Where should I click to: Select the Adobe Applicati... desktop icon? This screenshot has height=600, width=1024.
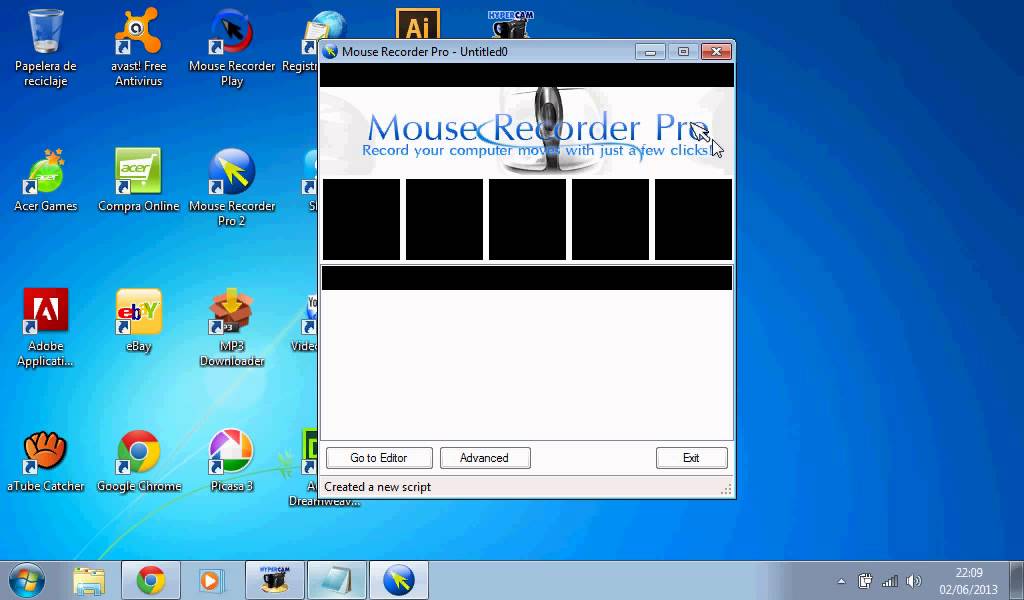[46, 328]
